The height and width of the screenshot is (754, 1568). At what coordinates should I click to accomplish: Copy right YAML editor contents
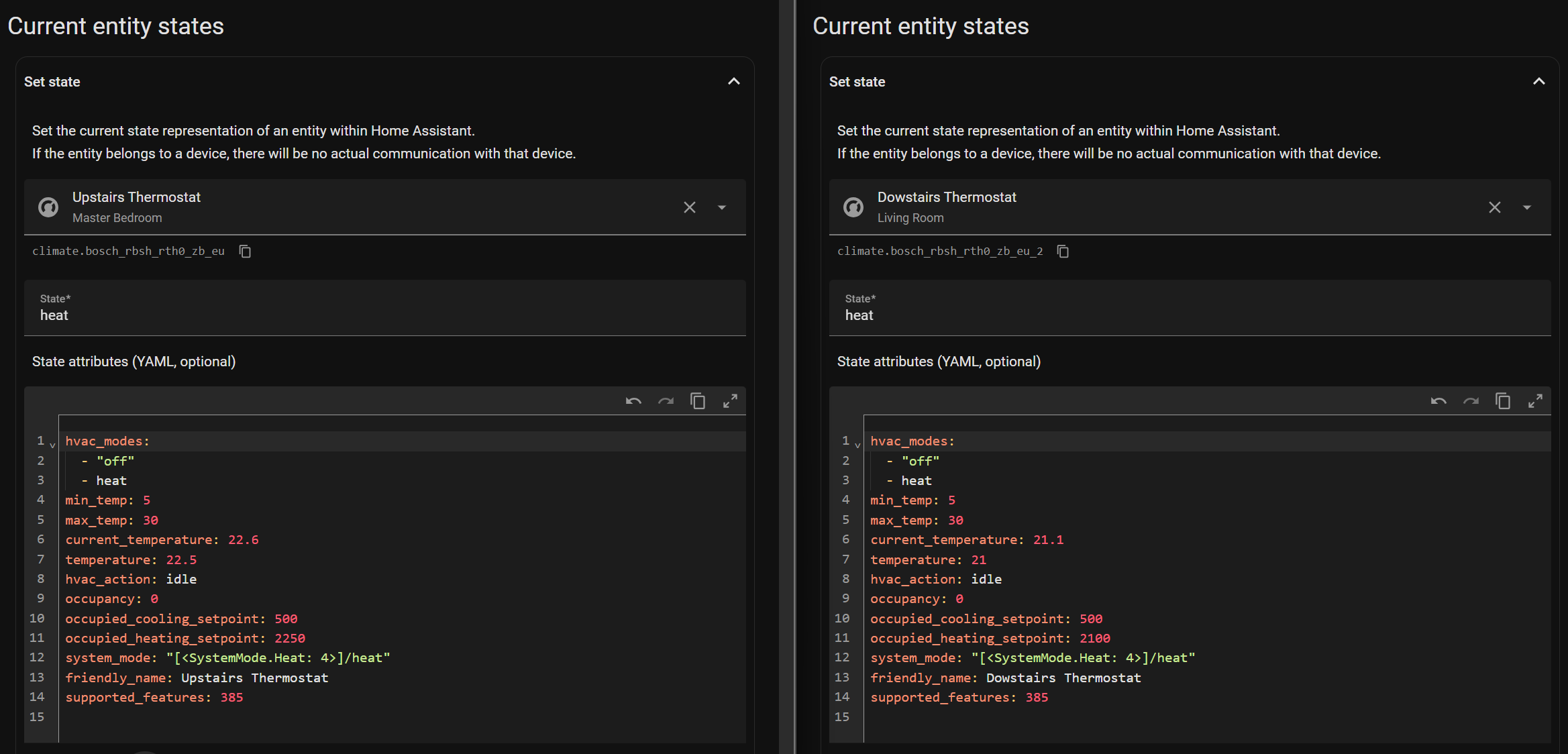[1503, 401]
